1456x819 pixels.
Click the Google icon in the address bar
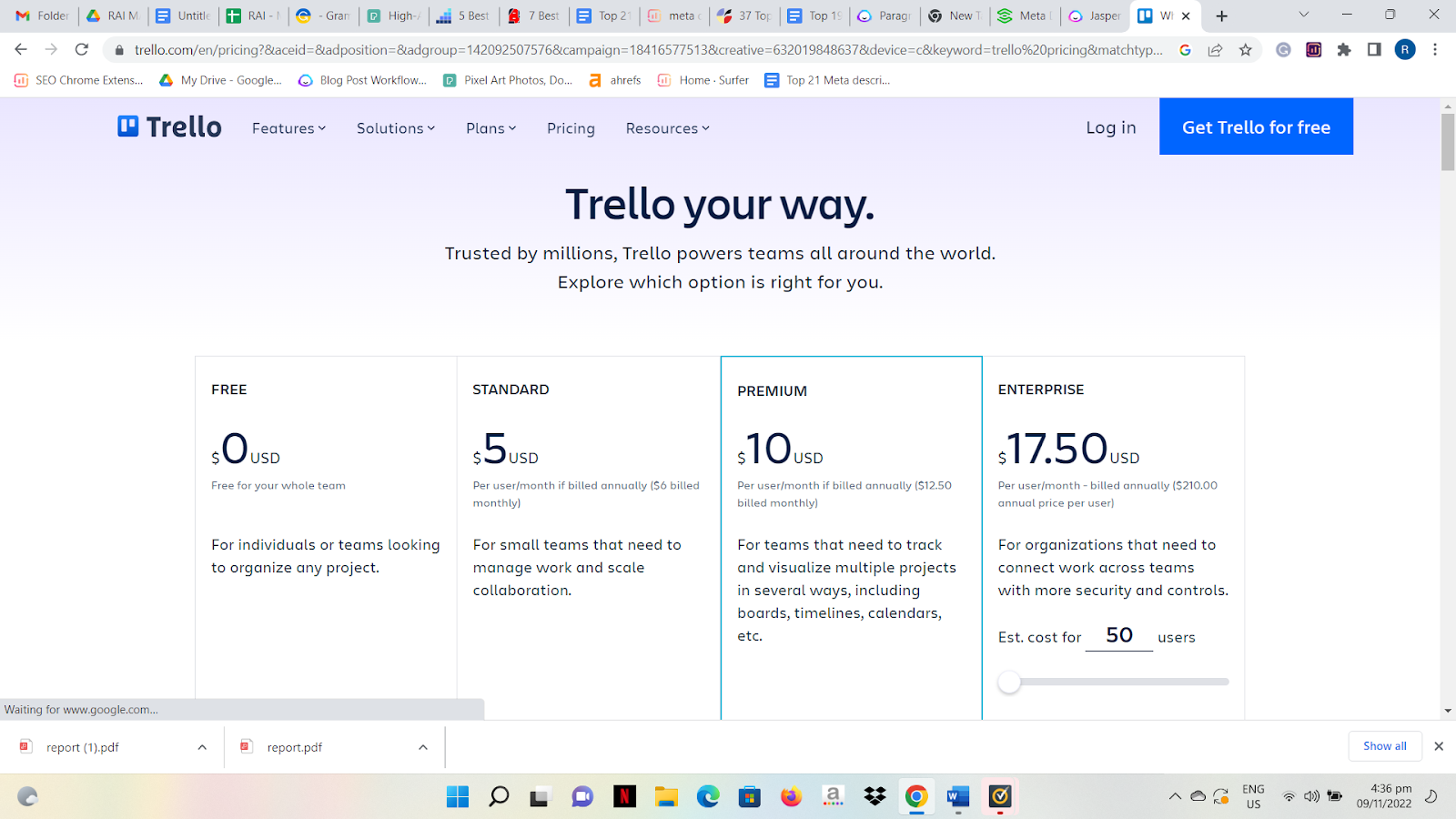(1185, 50)
